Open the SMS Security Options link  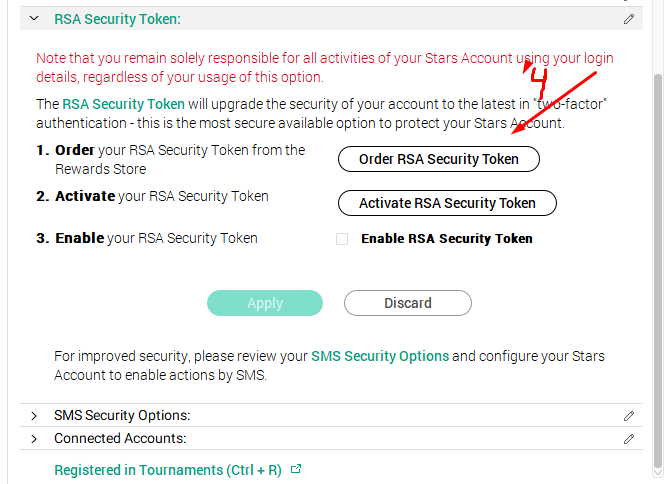coord(380,356)
